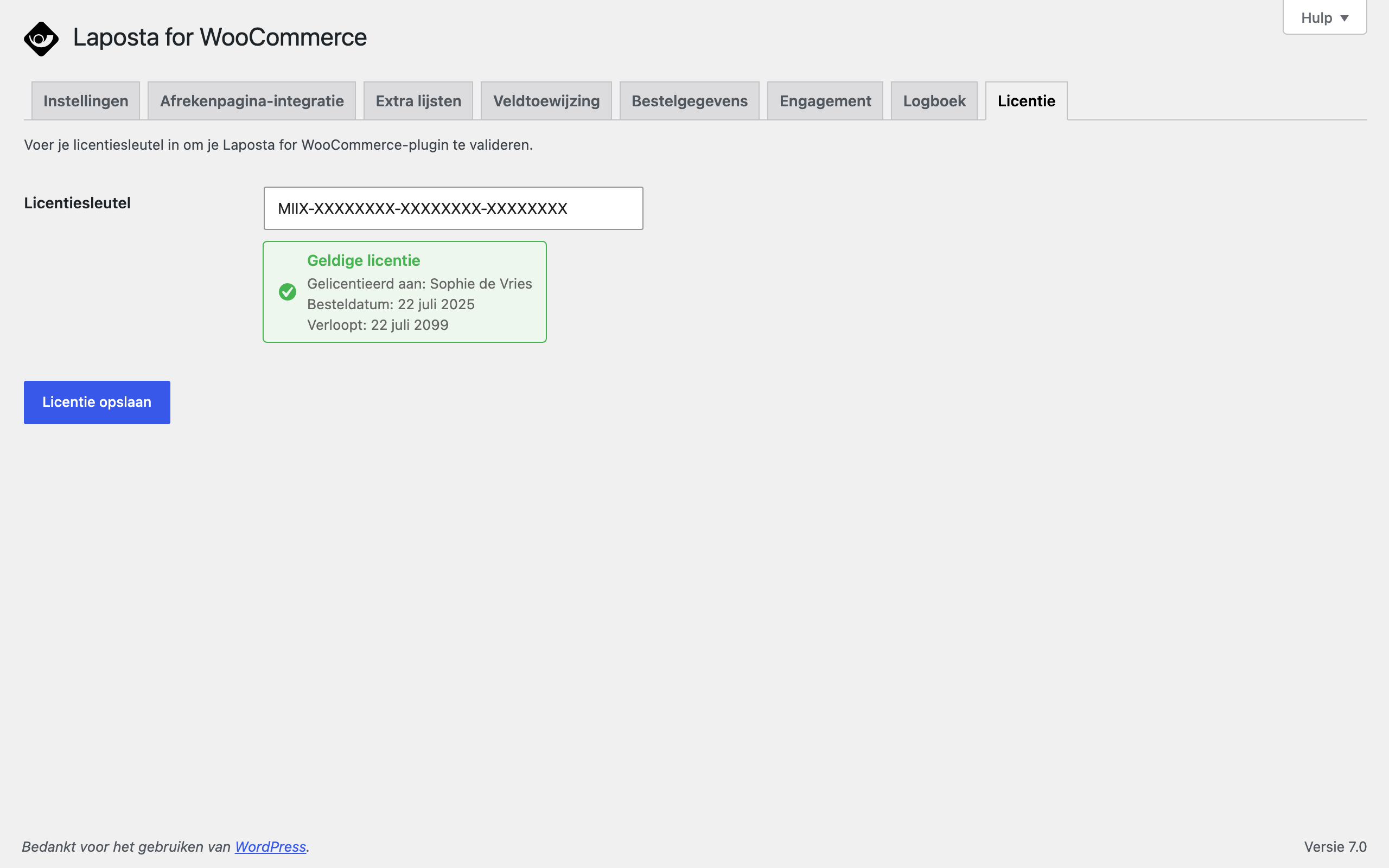This screenshot has height=868, width=1389.
Task: Open the Instellingen tab
Action: pos(86,101)
